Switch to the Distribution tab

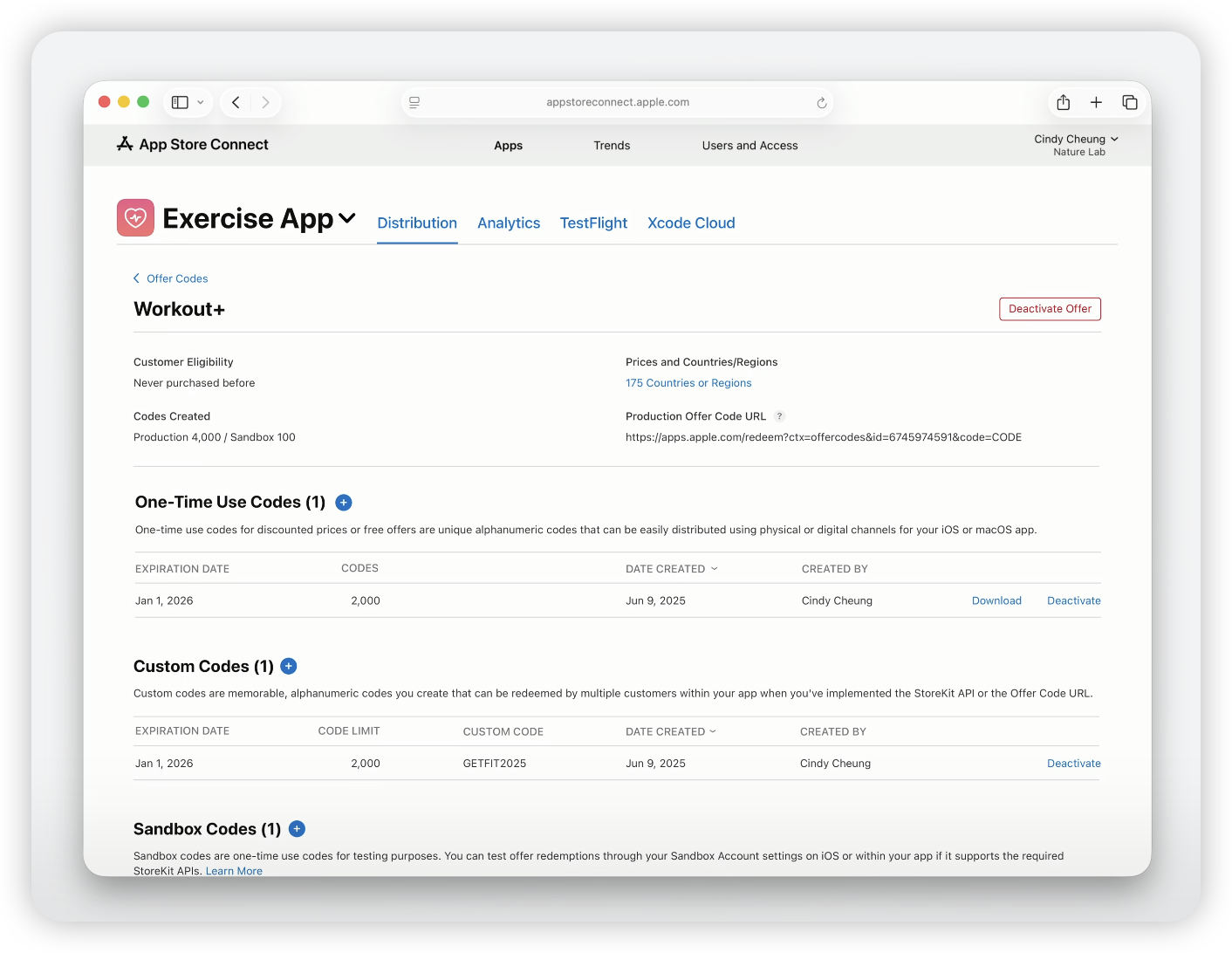[417, 223]
